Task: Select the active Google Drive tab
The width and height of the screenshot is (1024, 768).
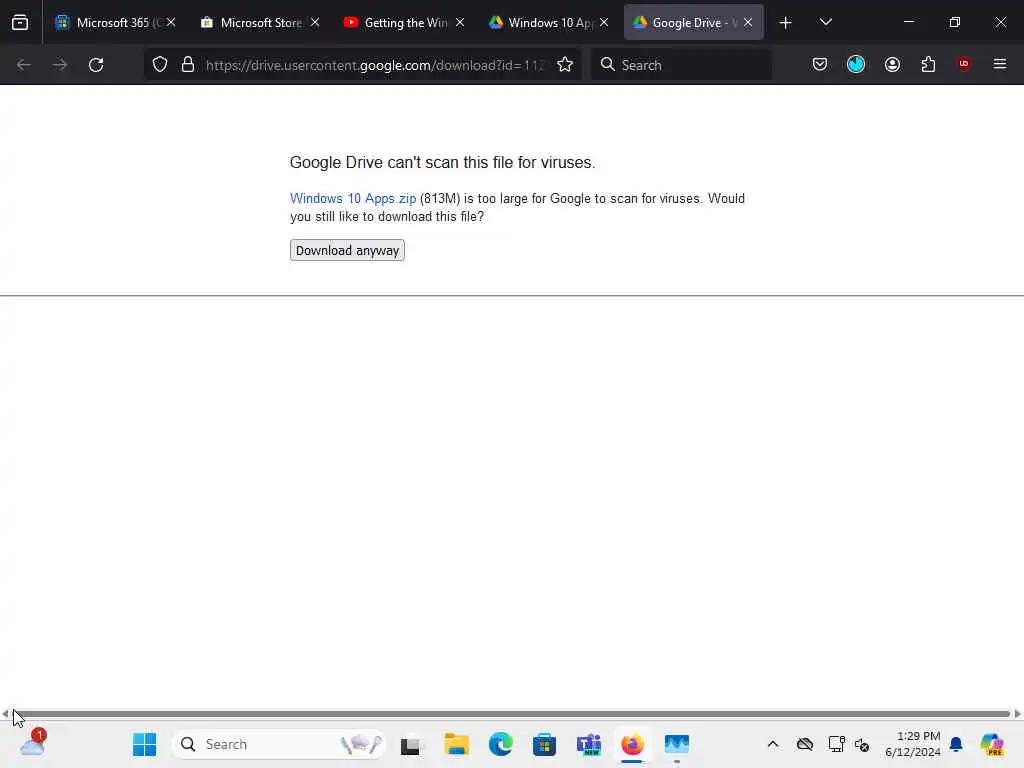Action: 686,23
